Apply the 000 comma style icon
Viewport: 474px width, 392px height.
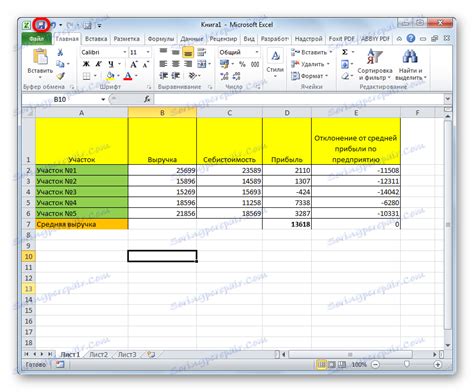pos(255,64)
